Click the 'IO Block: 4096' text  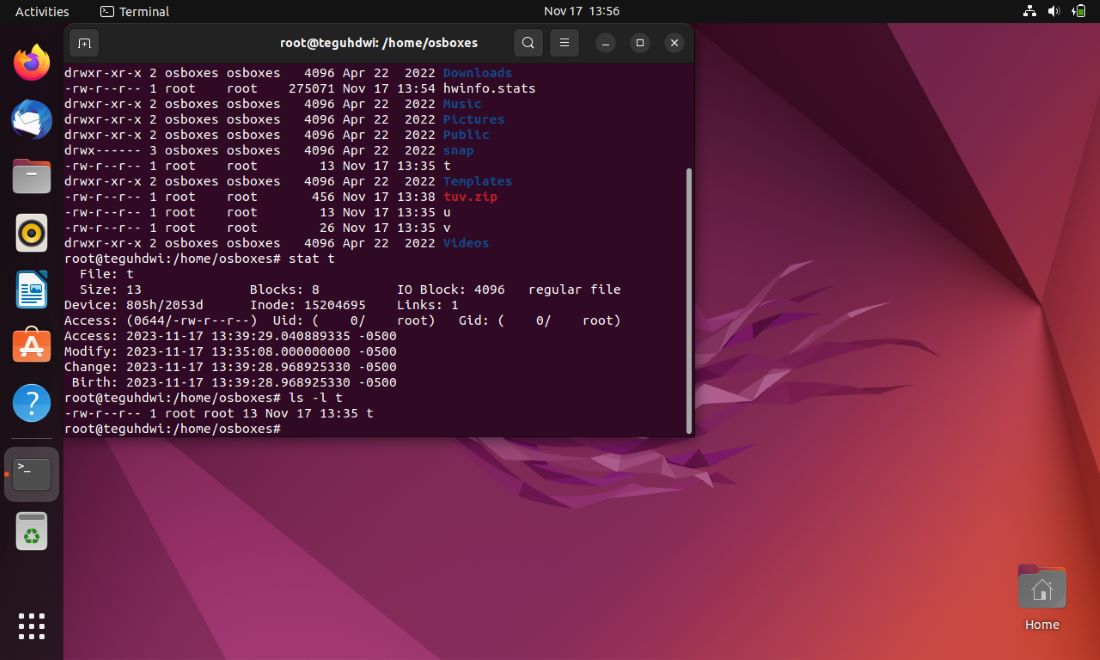(x=450, y=290)
